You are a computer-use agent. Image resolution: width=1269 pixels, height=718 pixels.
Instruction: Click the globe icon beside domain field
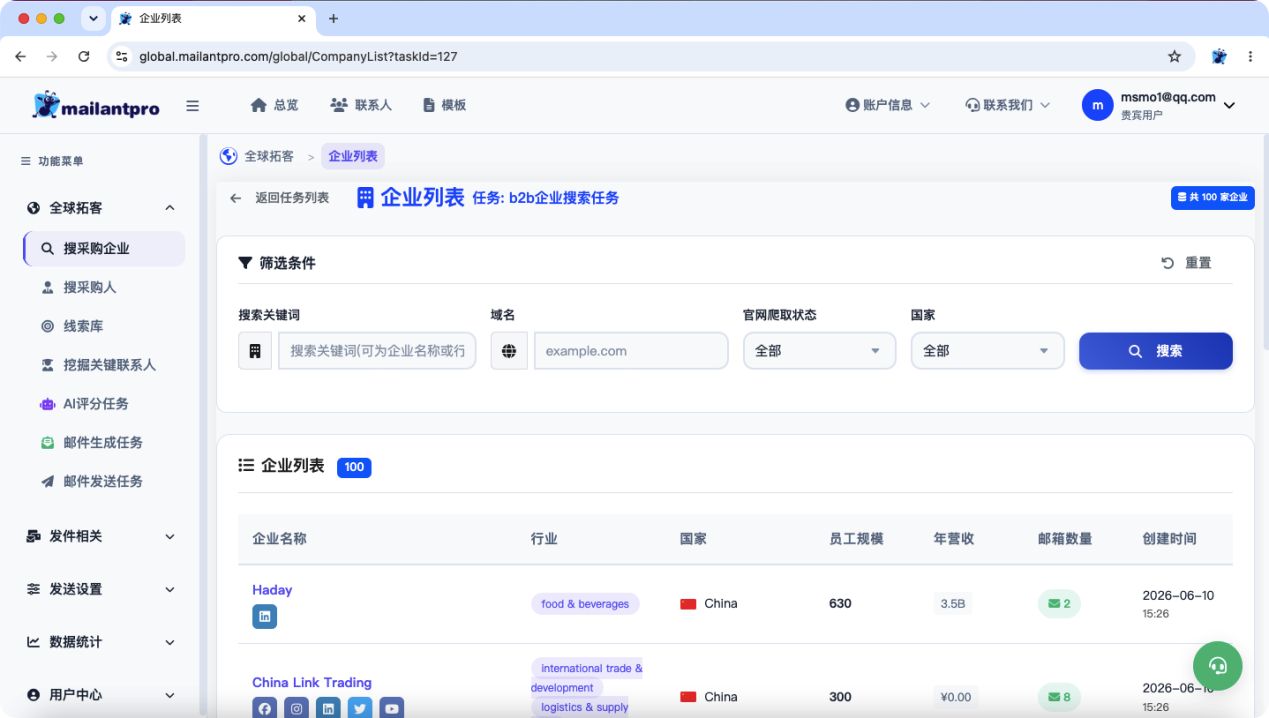(509, 351)
